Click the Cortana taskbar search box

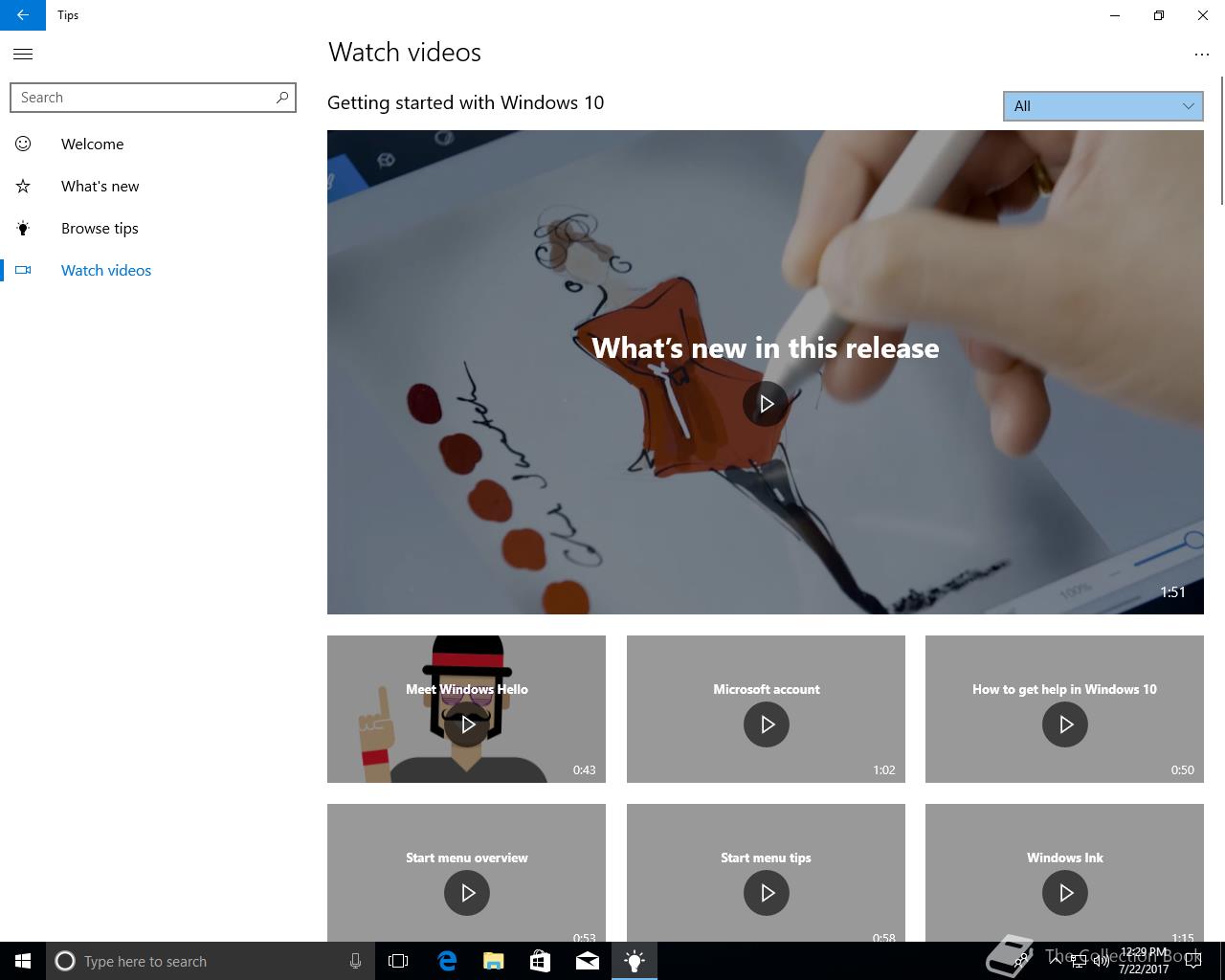click(209, 961)
